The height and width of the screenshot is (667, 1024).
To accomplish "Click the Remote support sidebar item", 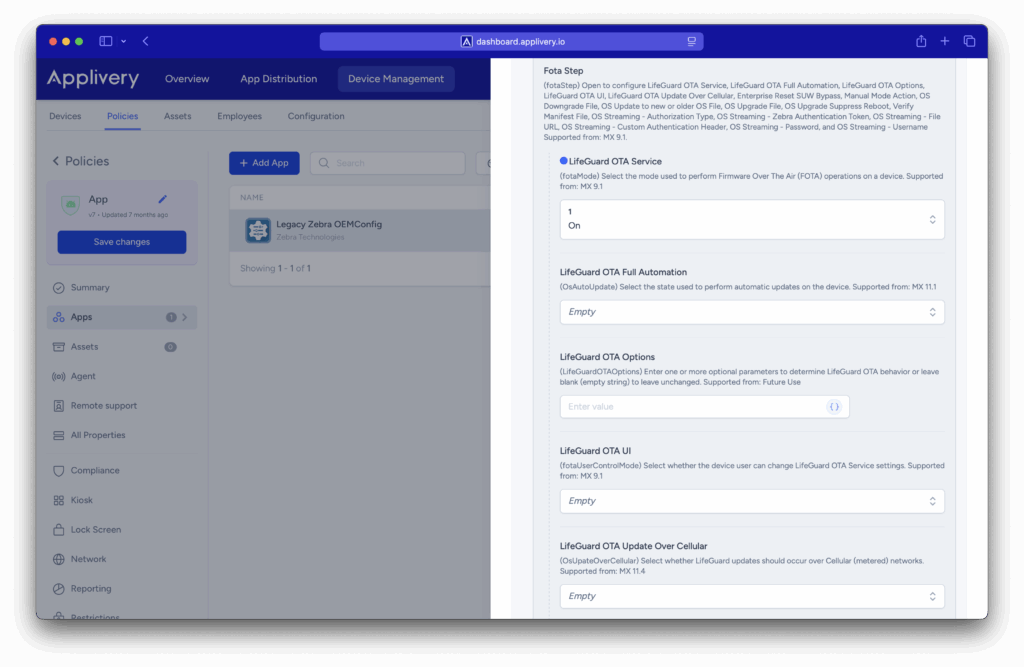I will pos(103,406).
